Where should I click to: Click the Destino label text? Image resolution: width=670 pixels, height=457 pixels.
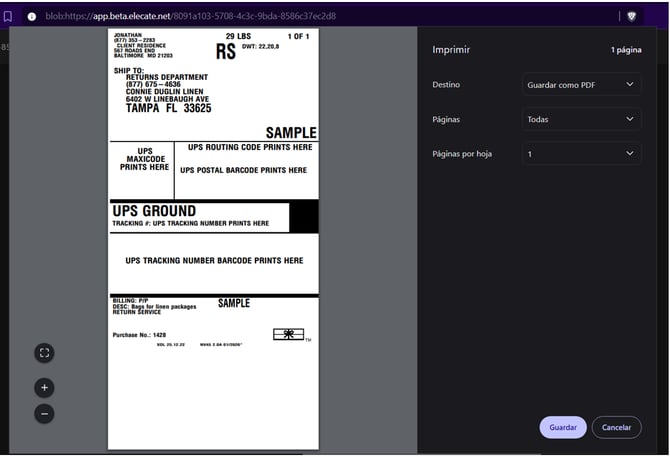pos(447,85)
